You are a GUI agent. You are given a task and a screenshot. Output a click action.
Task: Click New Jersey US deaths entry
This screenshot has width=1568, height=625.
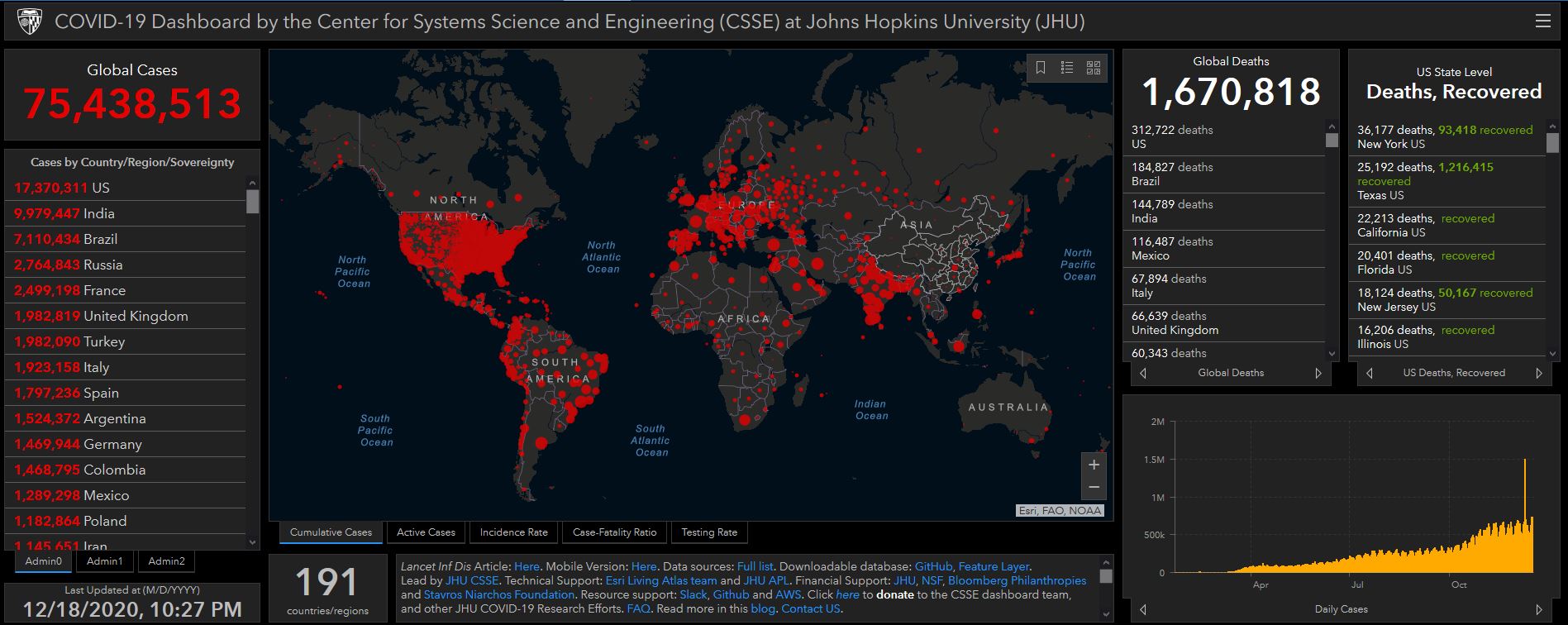1449,300
